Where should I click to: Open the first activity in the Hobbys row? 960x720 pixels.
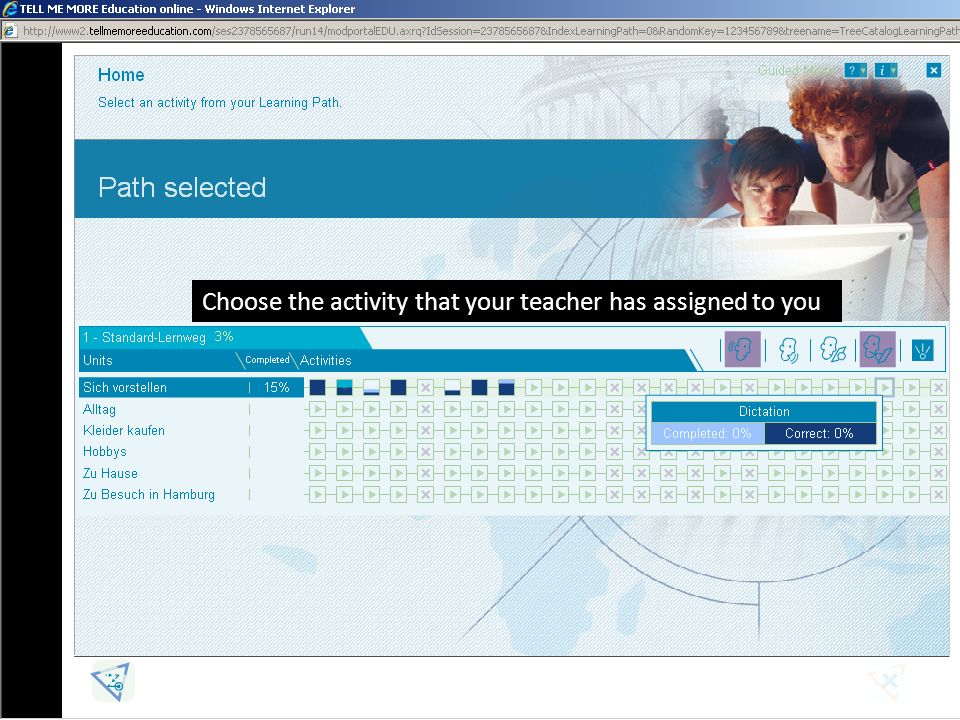(x=317, y=452)
